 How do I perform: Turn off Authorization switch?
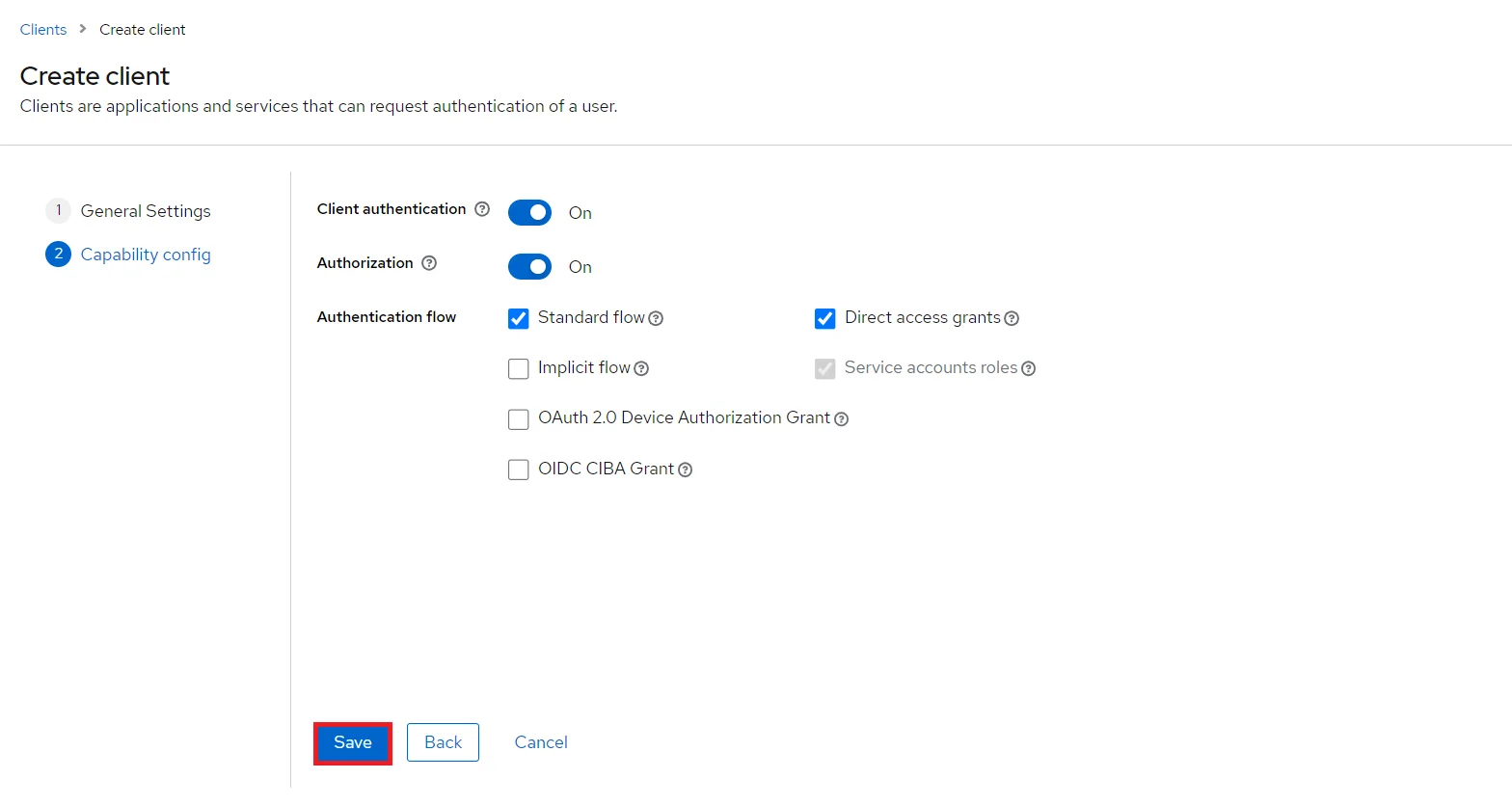coord(529,267)
